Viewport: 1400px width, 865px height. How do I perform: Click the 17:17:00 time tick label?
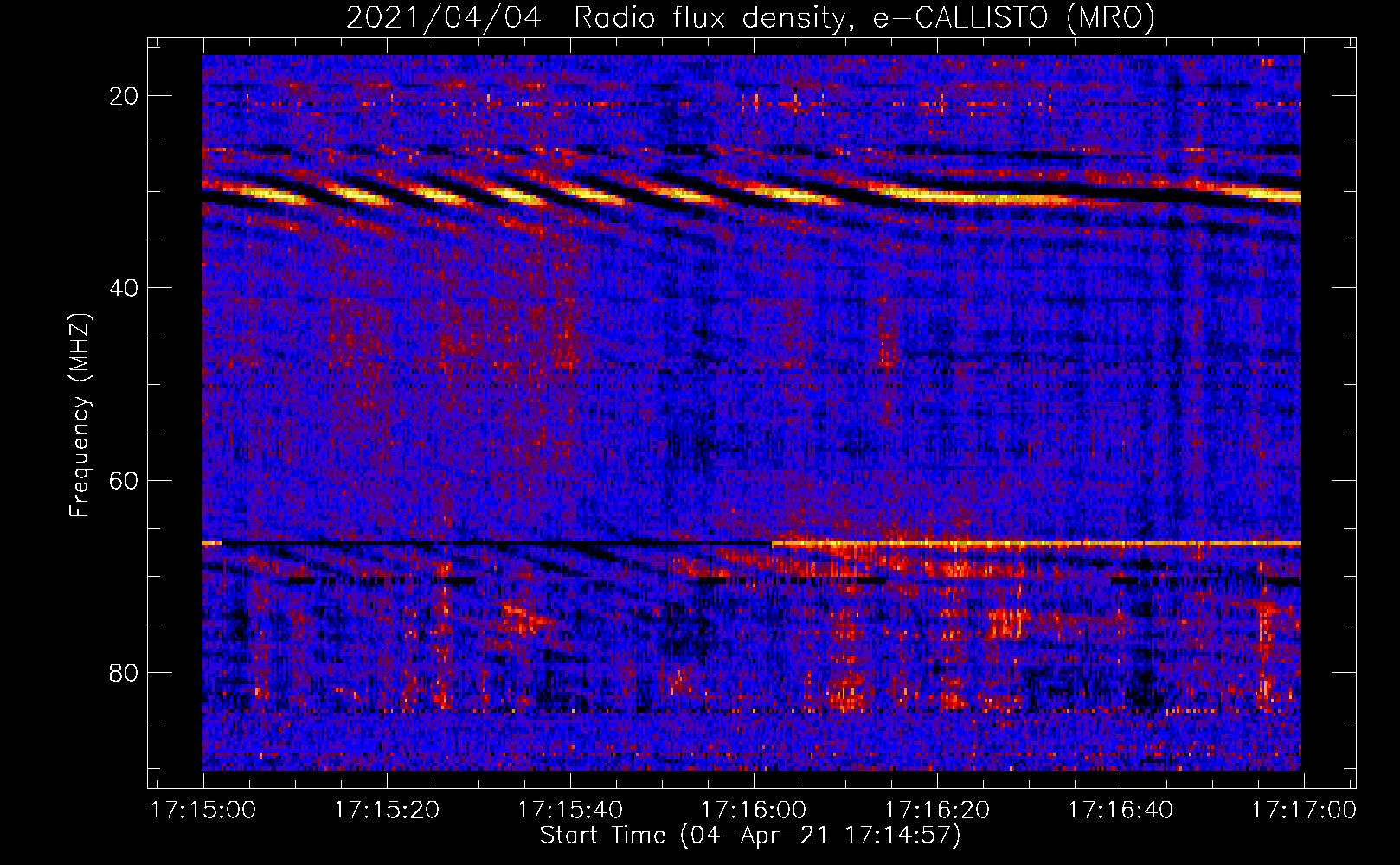(x=1303, y=811)
